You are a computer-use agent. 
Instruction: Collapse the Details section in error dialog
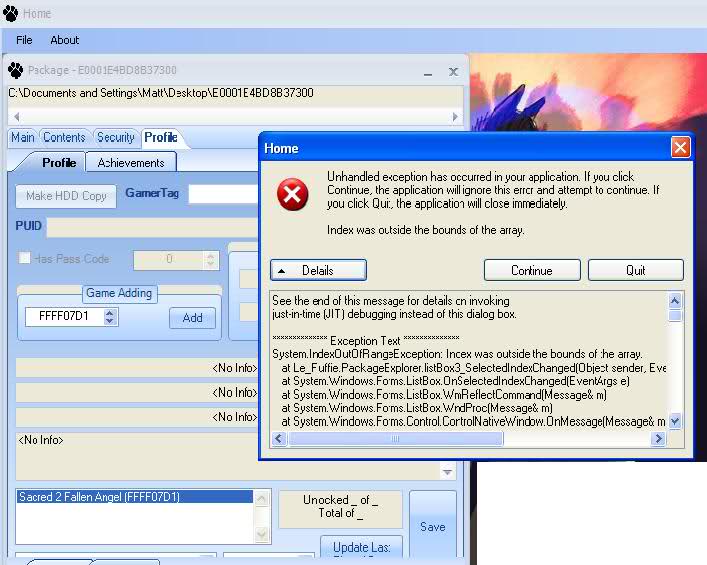pyautogui.click(x=318, y=270)
